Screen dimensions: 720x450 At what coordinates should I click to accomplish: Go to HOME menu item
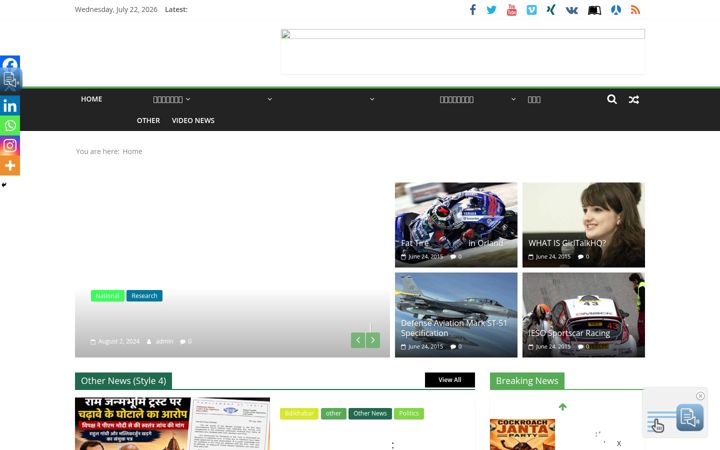pos(91,99)
